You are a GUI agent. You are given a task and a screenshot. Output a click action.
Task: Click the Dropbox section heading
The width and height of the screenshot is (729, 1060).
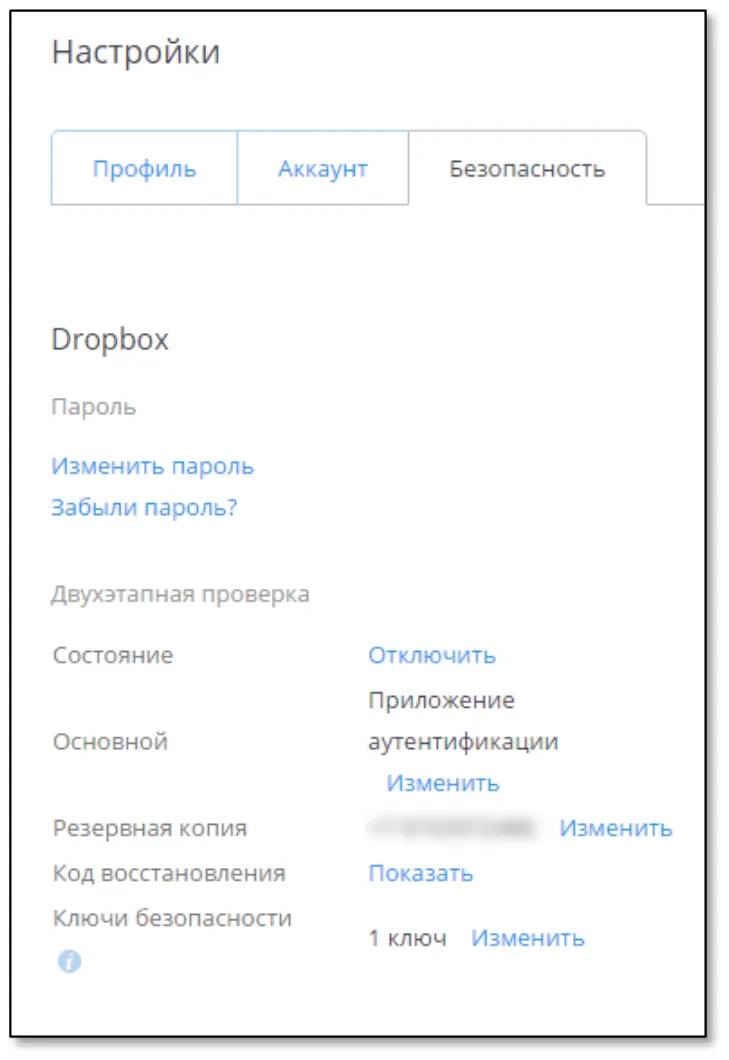pyautogui.click(x=110, y=339)
